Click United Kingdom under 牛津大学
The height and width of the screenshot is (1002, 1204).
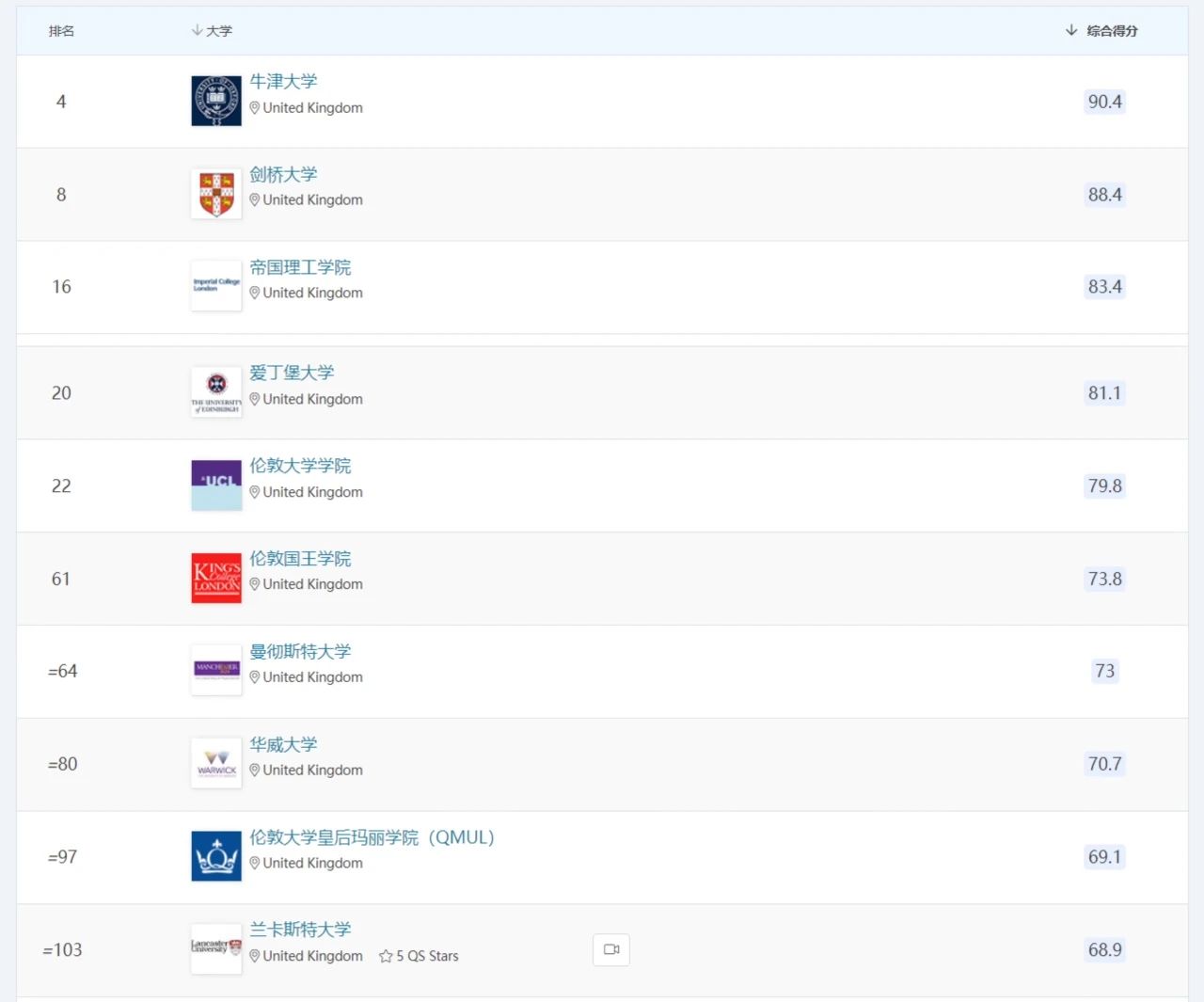[312, 108]
